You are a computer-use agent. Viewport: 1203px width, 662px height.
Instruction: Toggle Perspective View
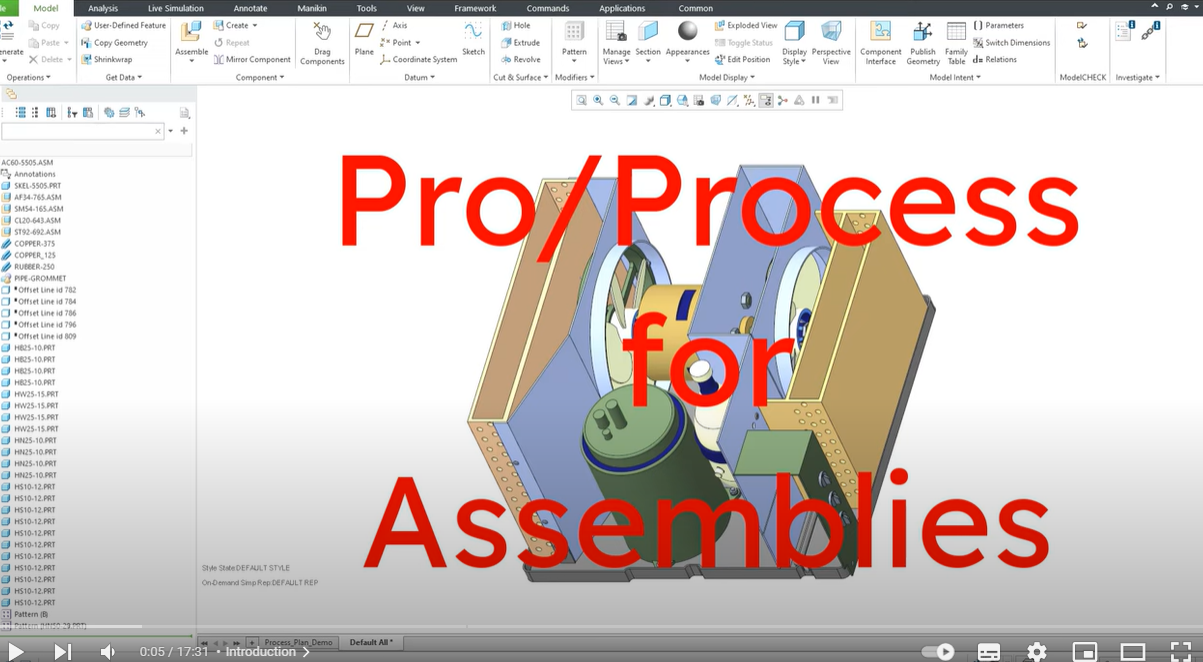click(x=831, y=42)
